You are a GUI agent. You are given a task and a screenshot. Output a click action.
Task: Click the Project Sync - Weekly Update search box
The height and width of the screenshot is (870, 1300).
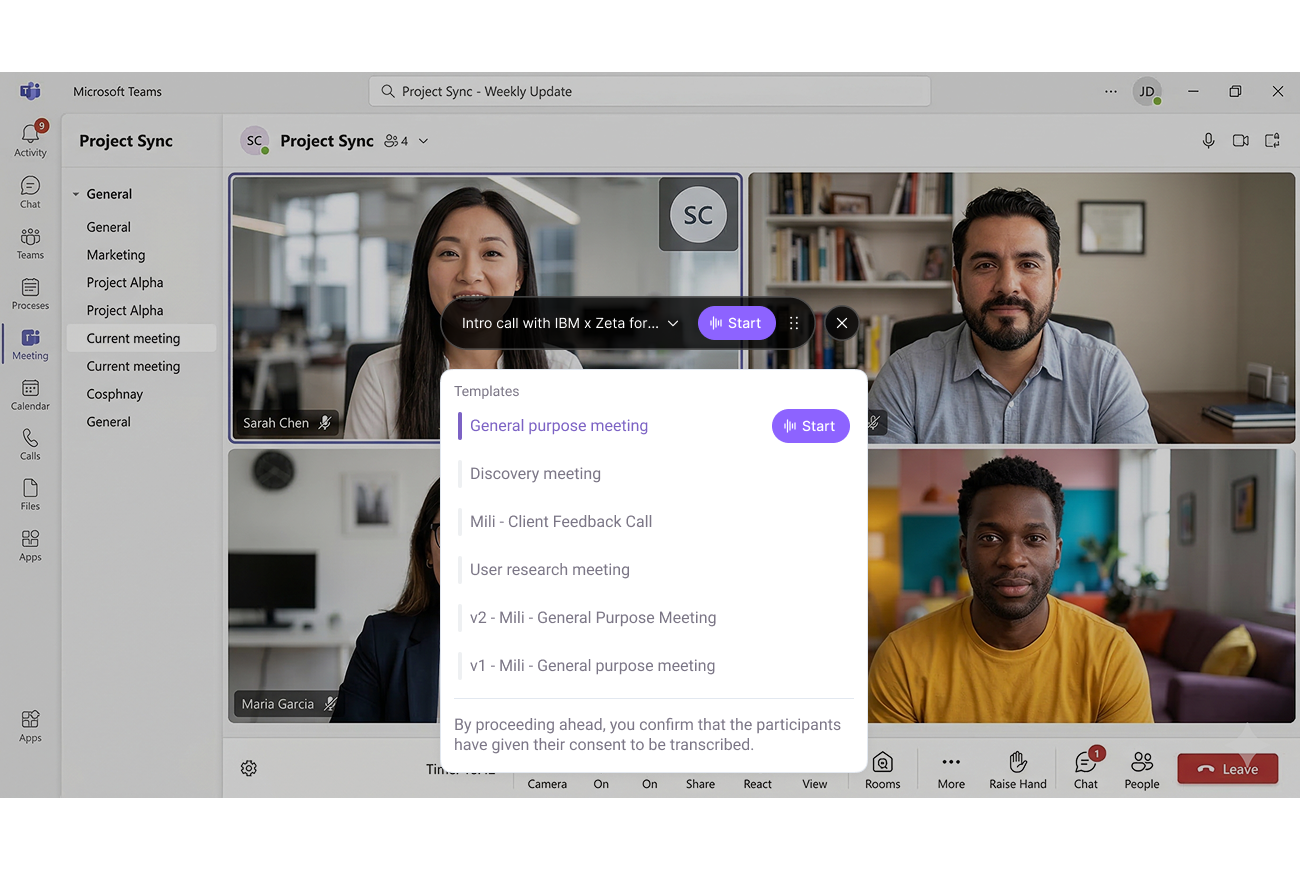coord(650,91)
